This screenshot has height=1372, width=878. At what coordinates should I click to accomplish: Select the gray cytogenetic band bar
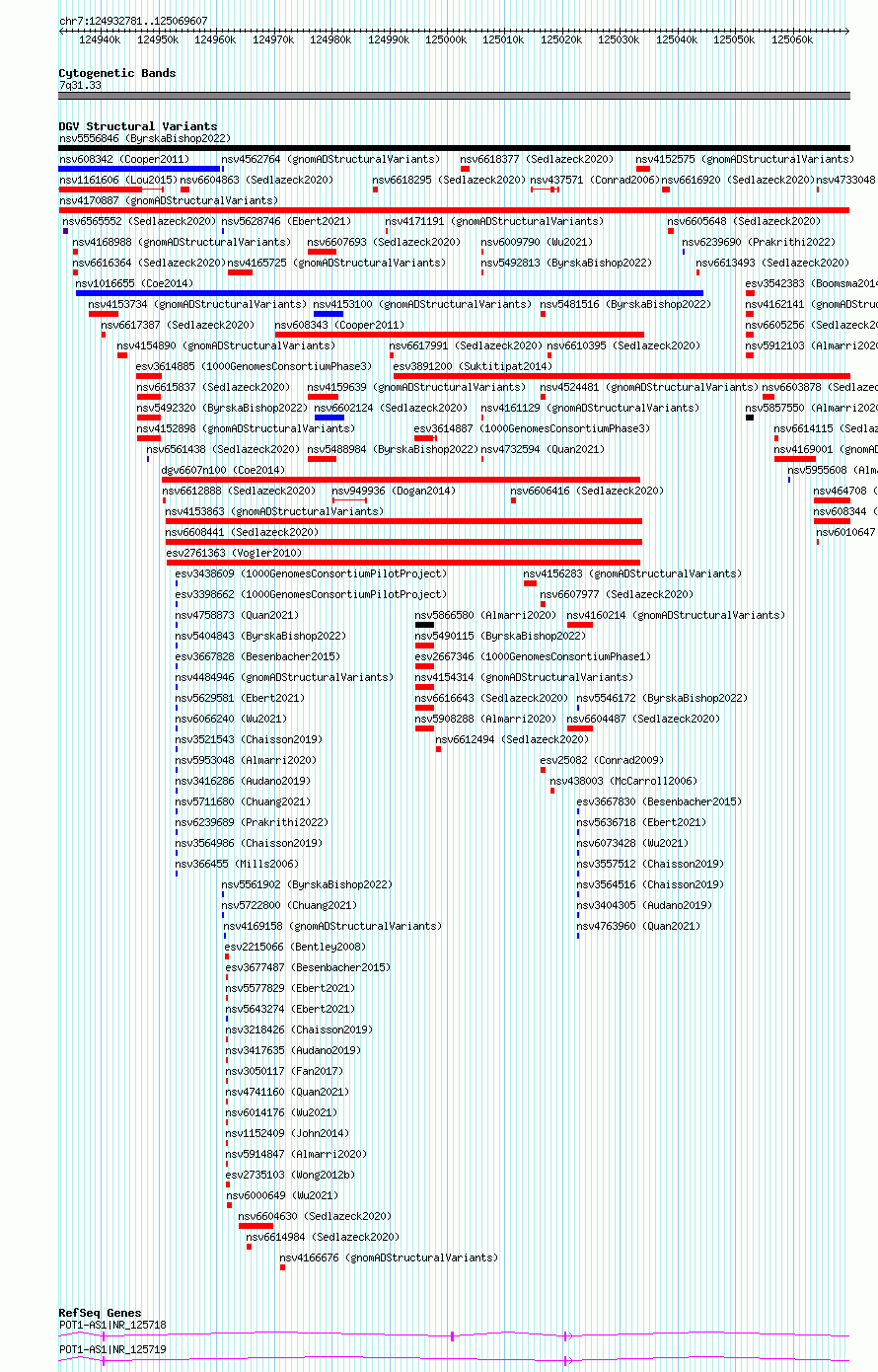click(x=454, y=96)
